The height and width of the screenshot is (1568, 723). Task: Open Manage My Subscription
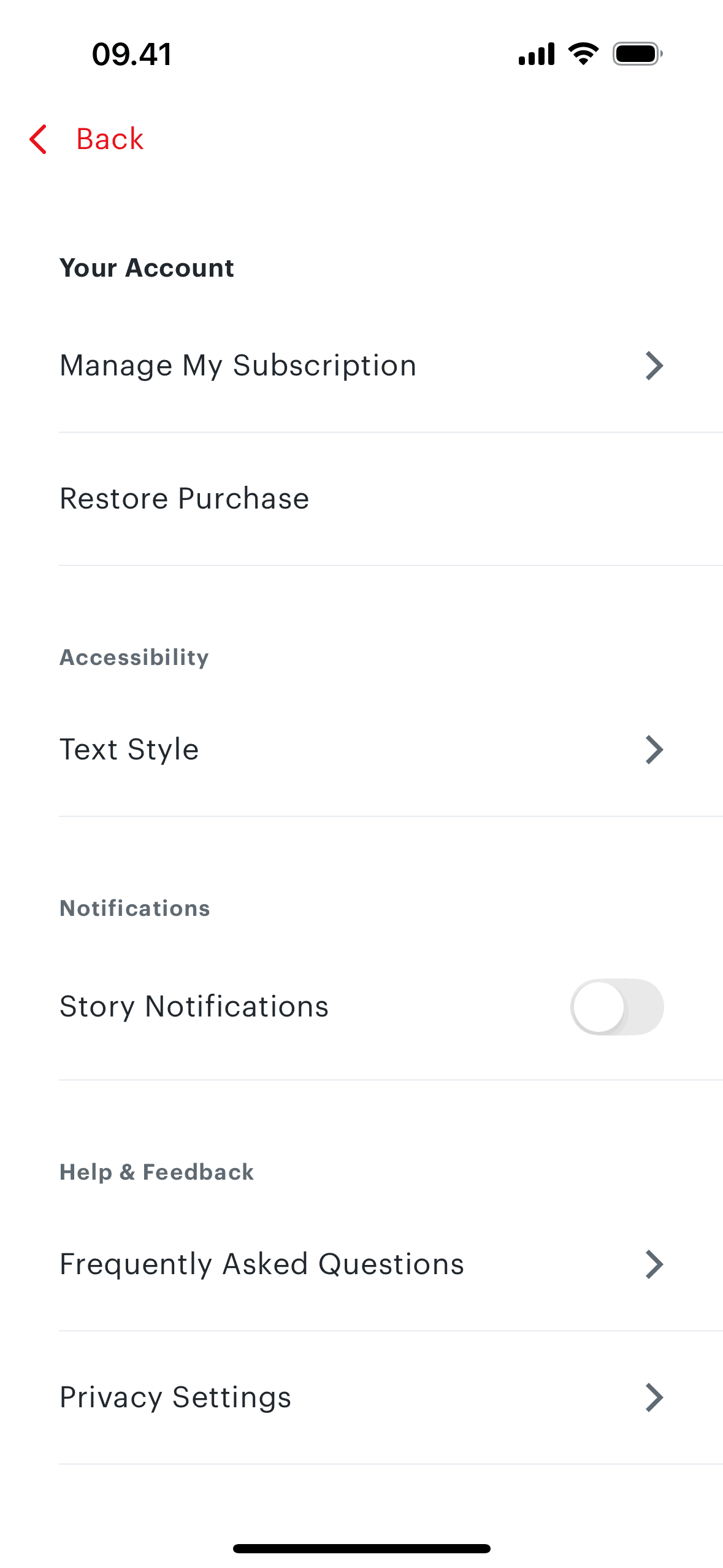[x=238, y=366]
